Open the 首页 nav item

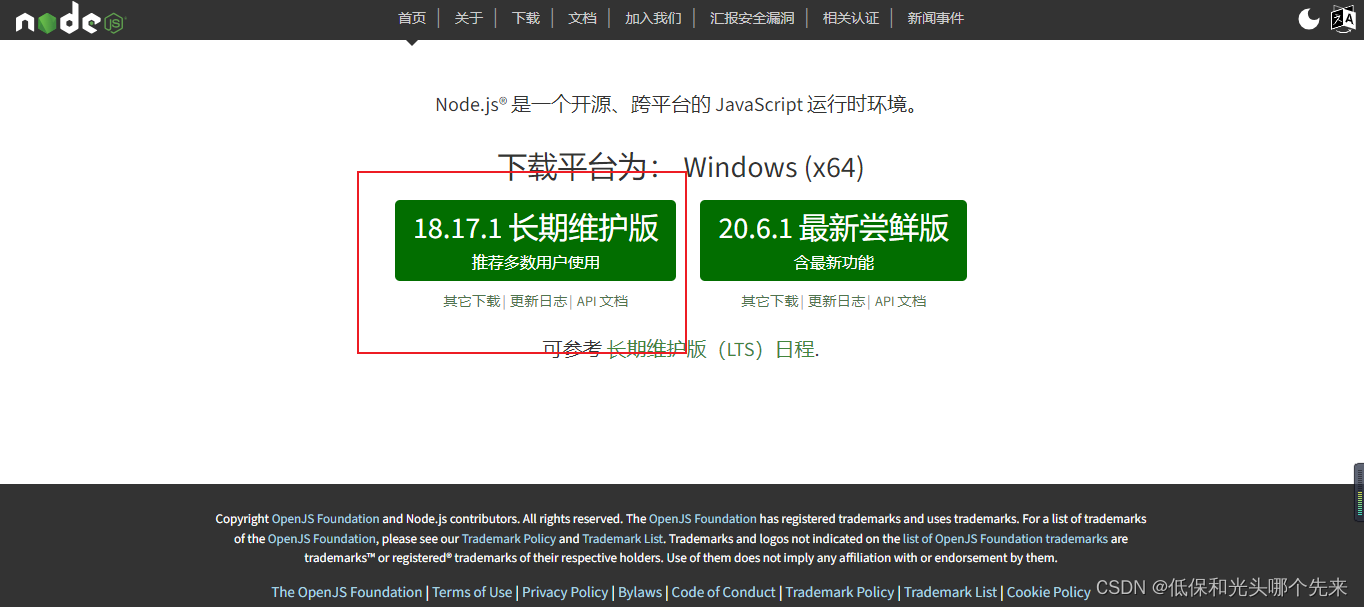412,18
